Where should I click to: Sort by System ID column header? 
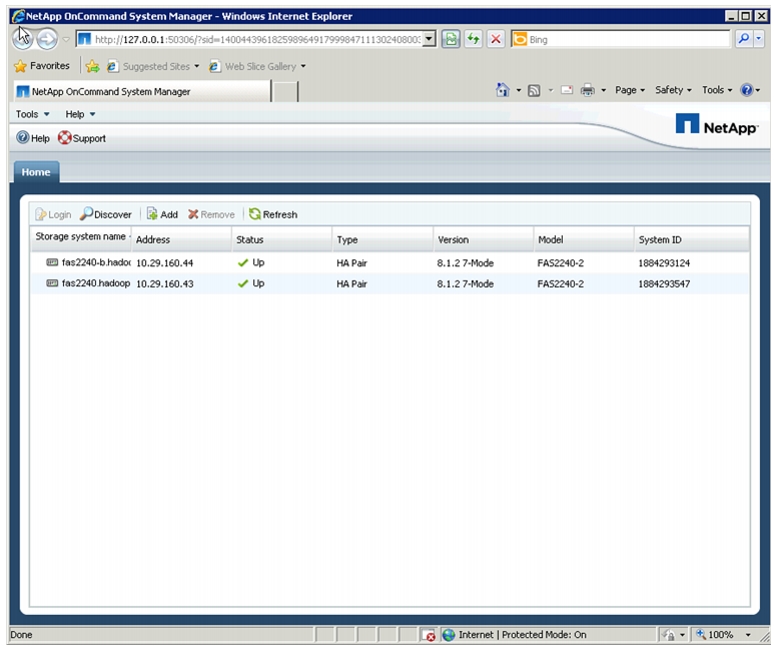pos(692,239)
